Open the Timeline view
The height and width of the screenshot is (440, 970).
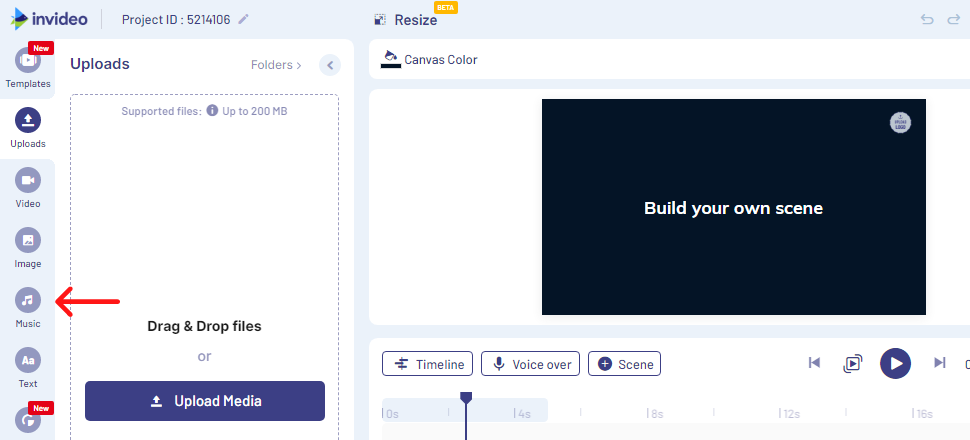tap(427, 364)
